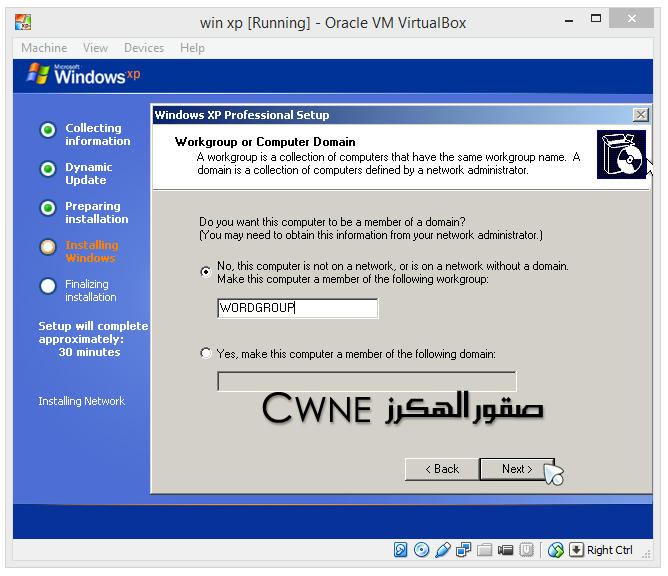This screenshot has width=668, height=576.
Task: Click the CPU virtualization chip icon
Action: pos(527,550)
